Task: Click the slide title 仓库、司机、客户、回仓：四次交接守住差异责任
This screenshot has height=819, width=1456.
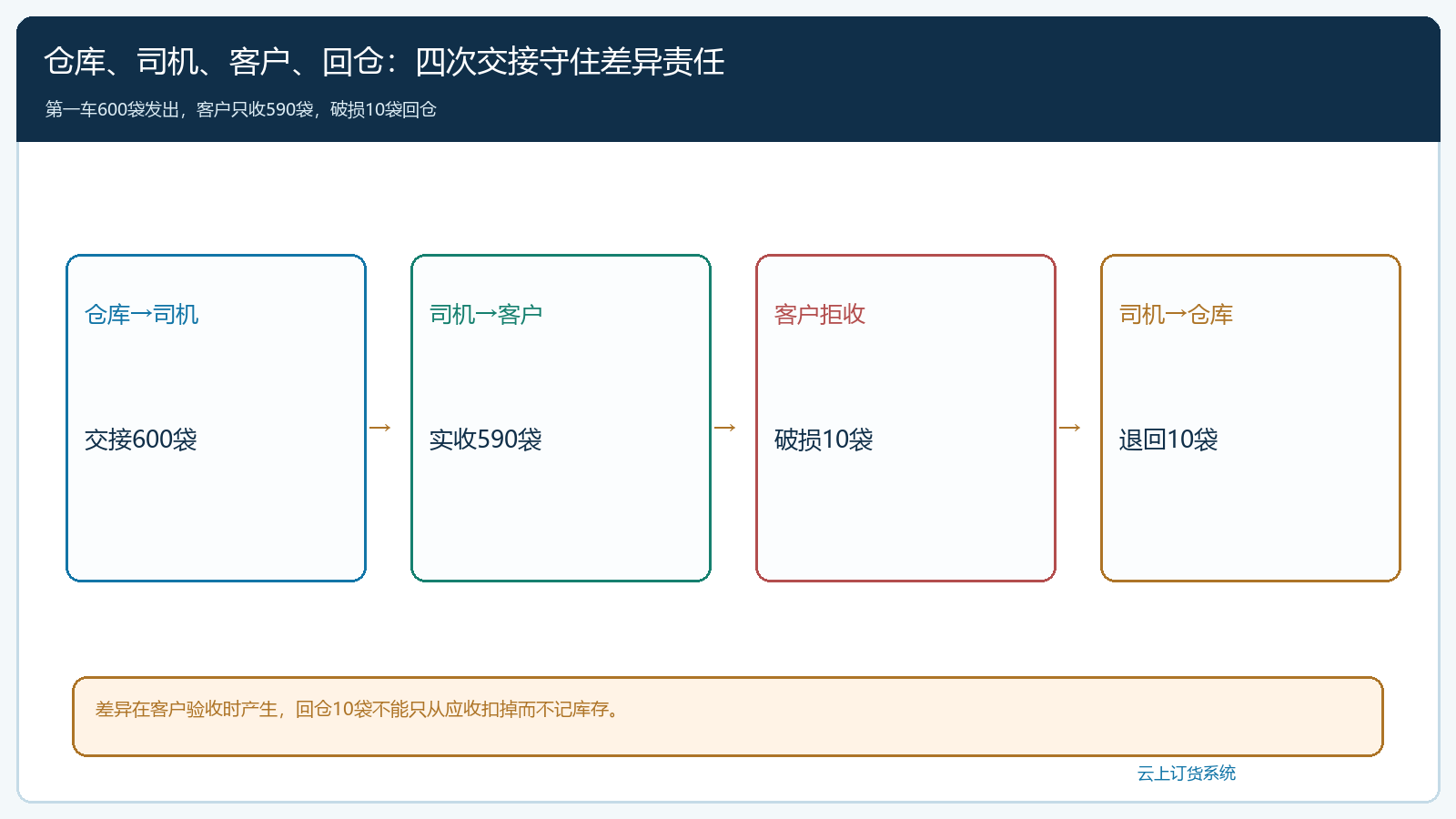Action: (384, 62)
